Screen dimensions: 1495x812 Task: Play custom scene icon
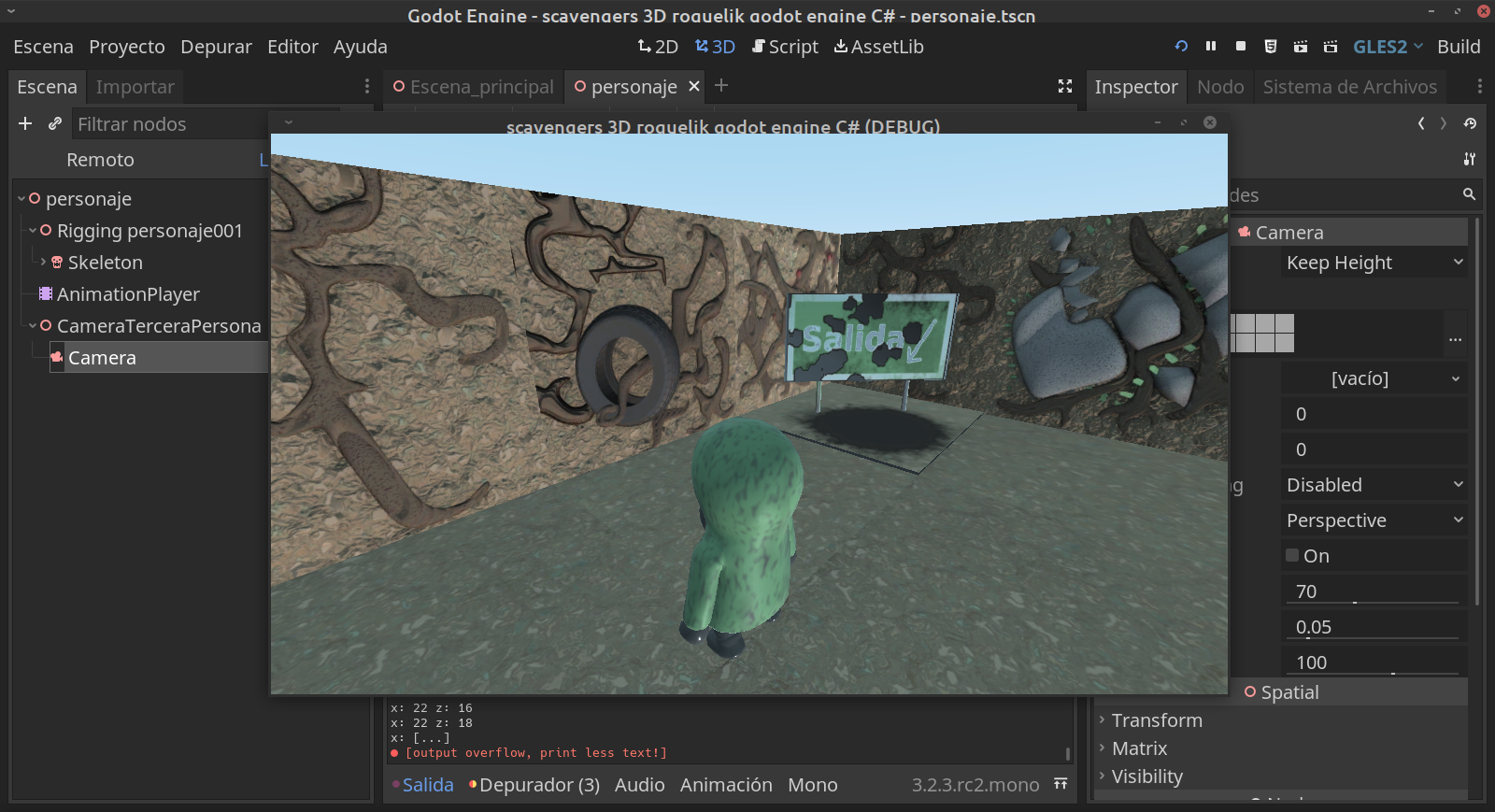click(x=1331, y=46)
